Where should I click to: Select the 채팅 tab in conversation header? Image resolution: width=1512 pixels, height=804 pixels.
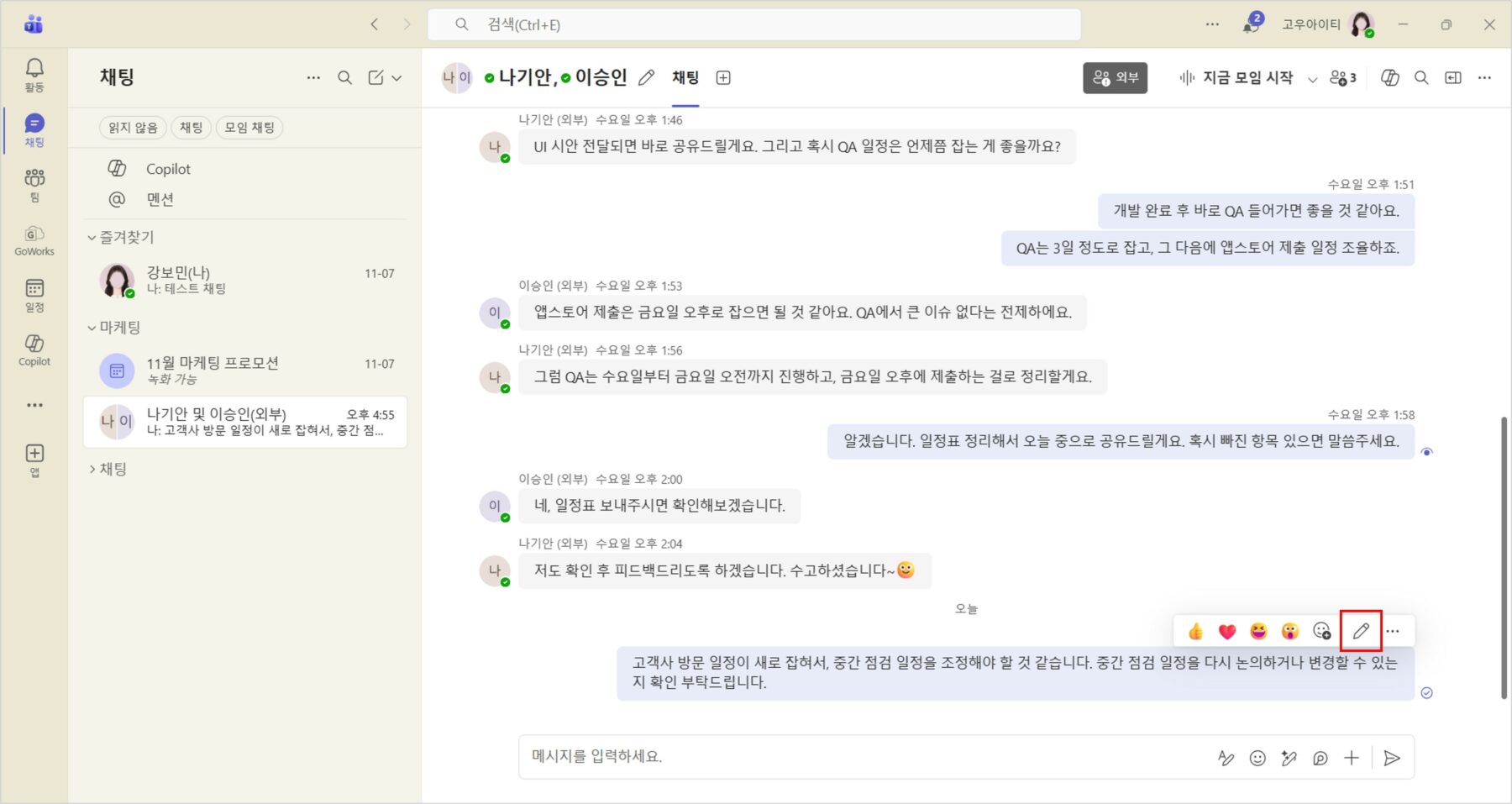click(685, 77)
